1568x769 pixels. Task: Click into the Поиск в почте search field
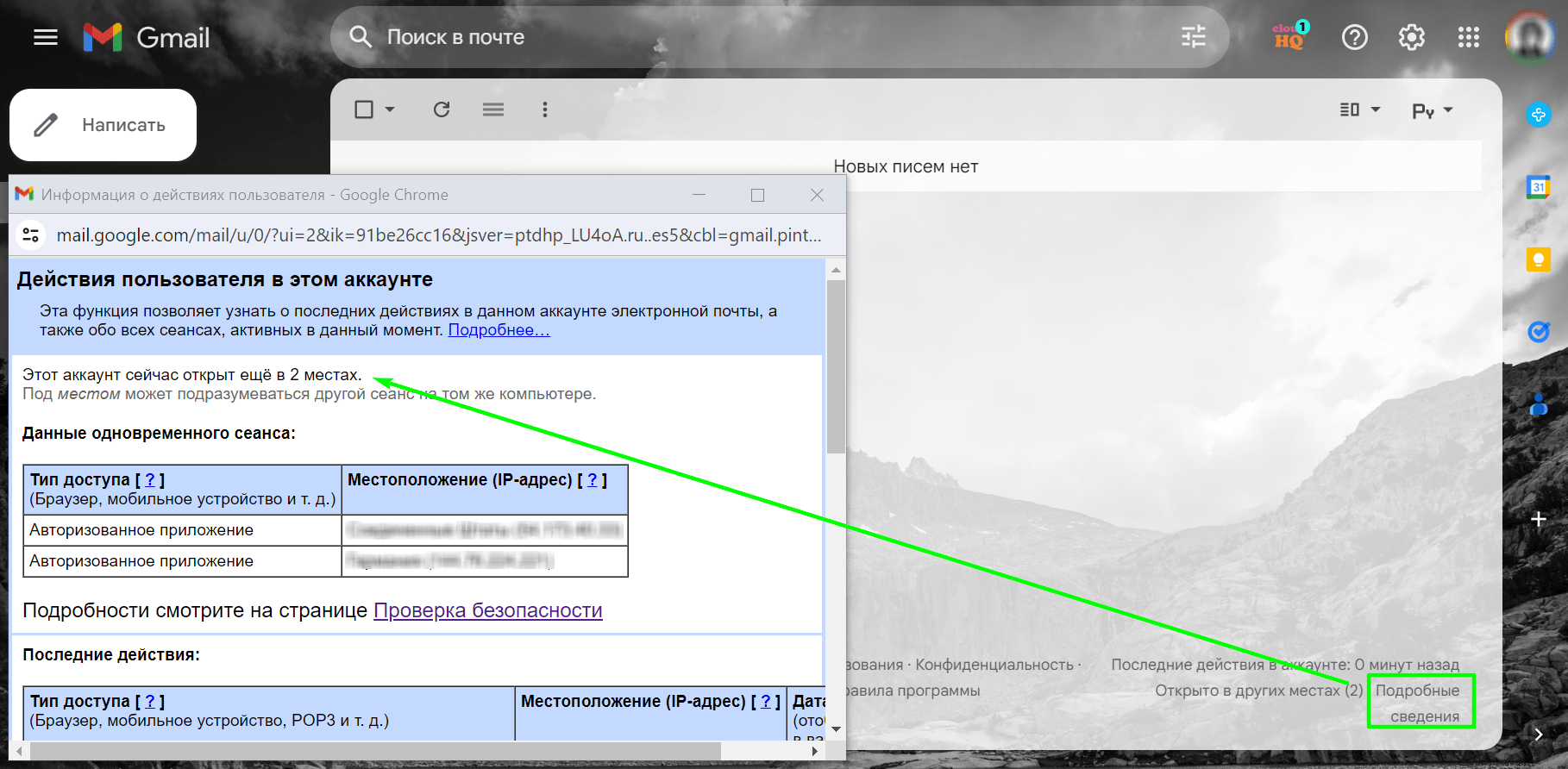759,37
